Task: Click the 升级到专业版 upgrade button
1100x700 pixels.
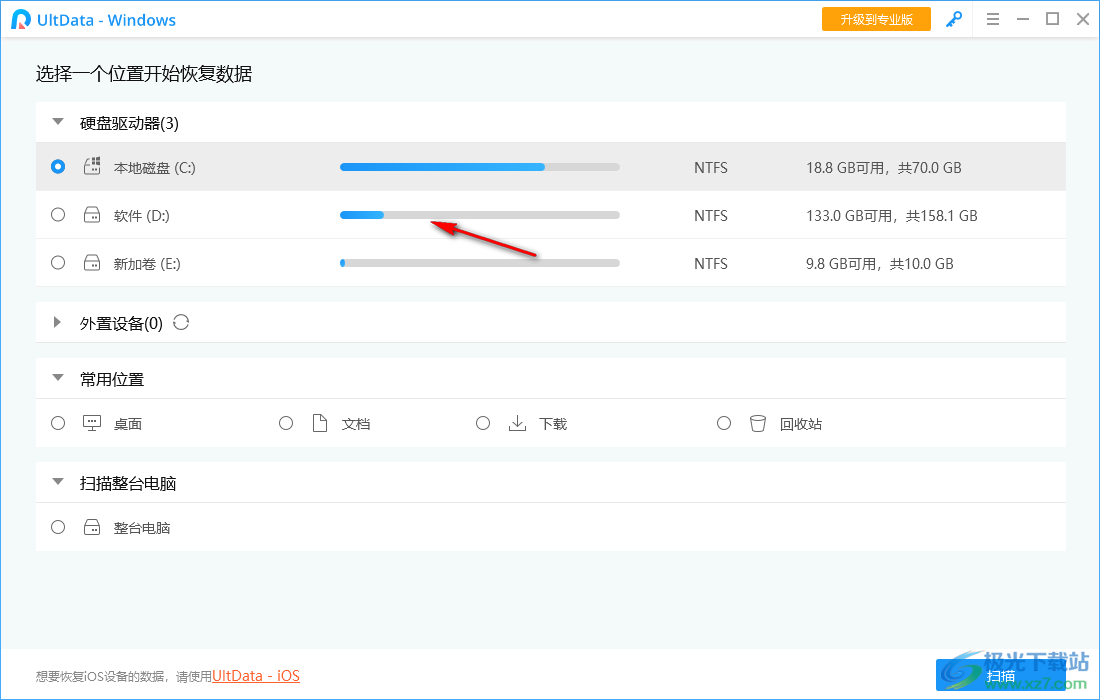Action: pyautogui.click(x=876, y=19)
